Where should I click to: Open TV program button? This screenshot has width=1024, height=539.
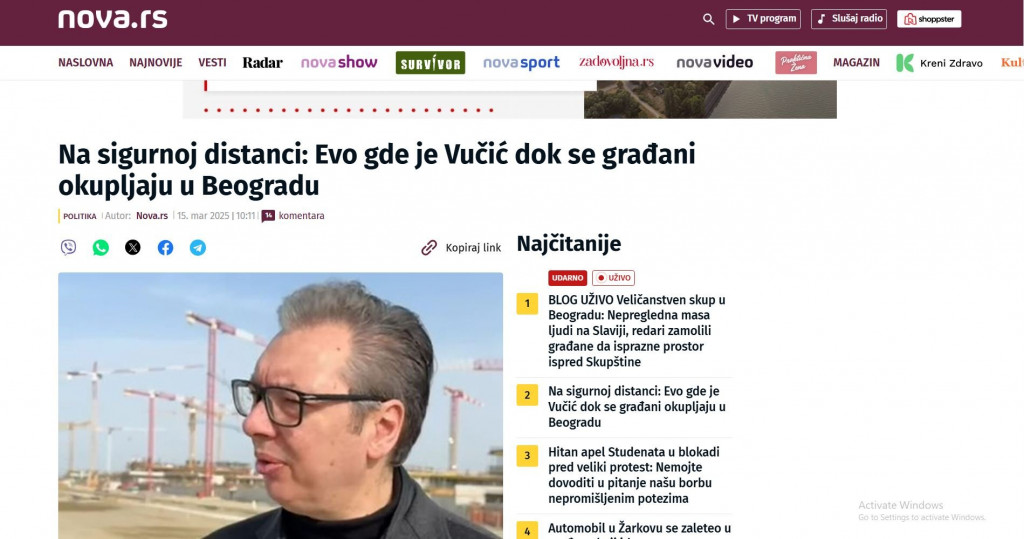[763, 19]
